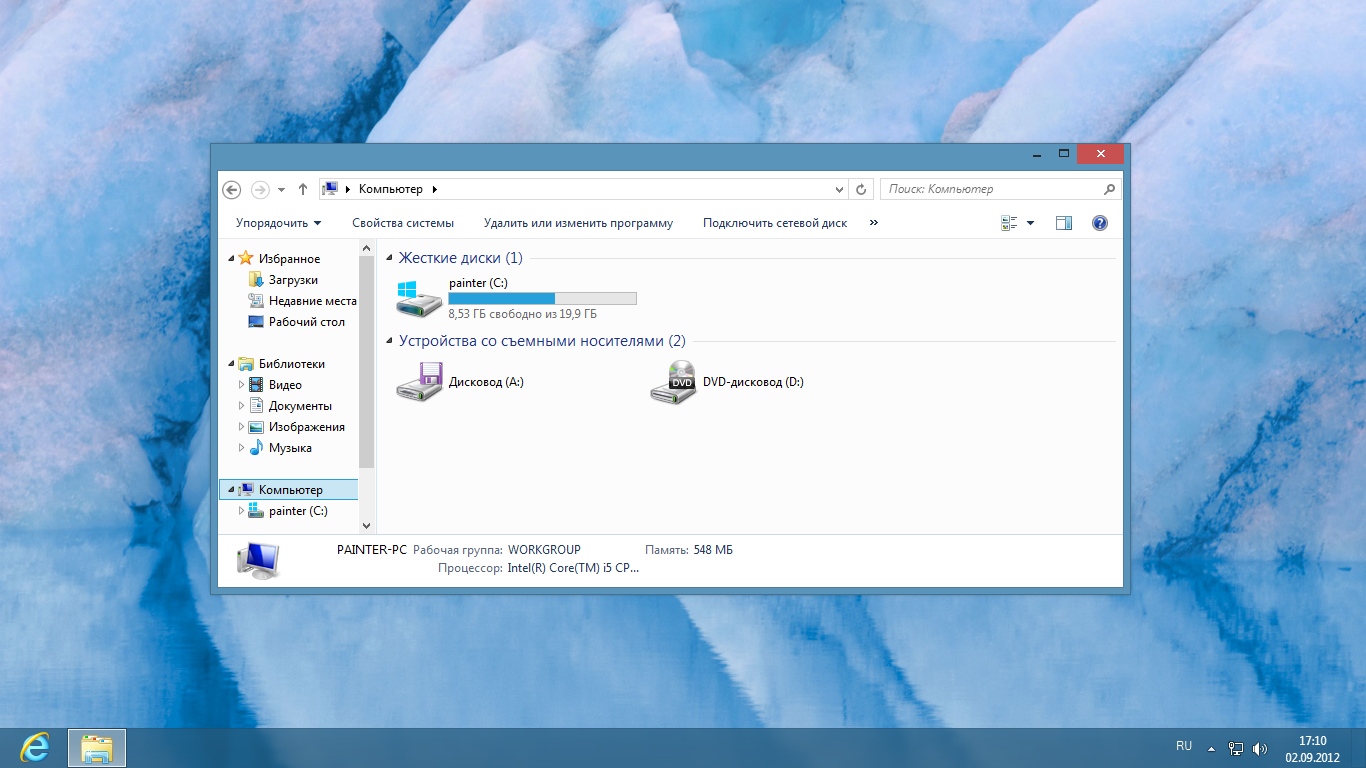Screen dimensions: 1366x768
Task: Go up one folder level
Action: click(x=303, y=189)
